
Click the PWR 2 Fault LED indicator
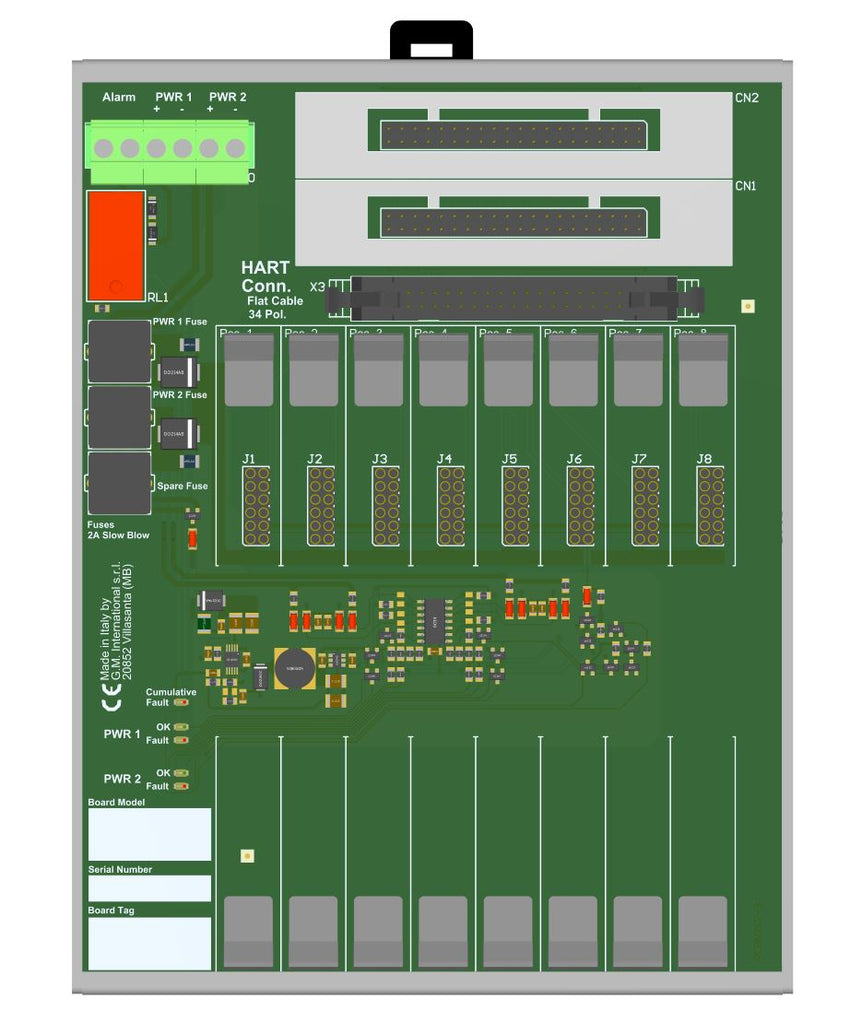[x=181, y=786]
